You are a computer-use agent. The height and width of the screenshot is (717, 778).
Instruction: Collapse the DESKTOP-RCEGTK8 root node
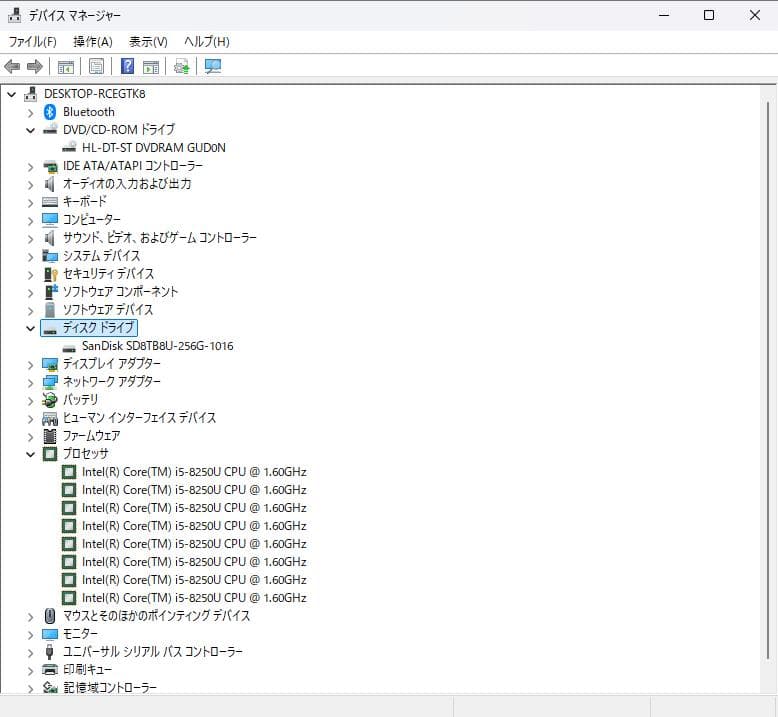point(11,94)
